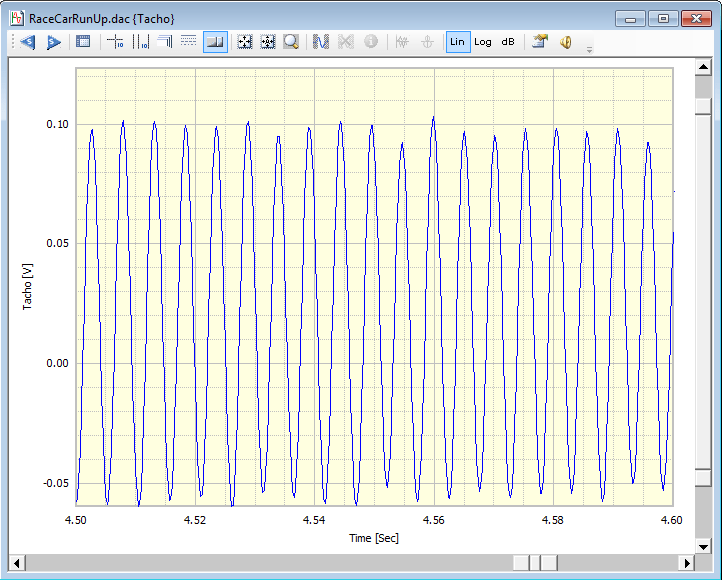Click the autoscale expand arrows icon

coord(244,42)
